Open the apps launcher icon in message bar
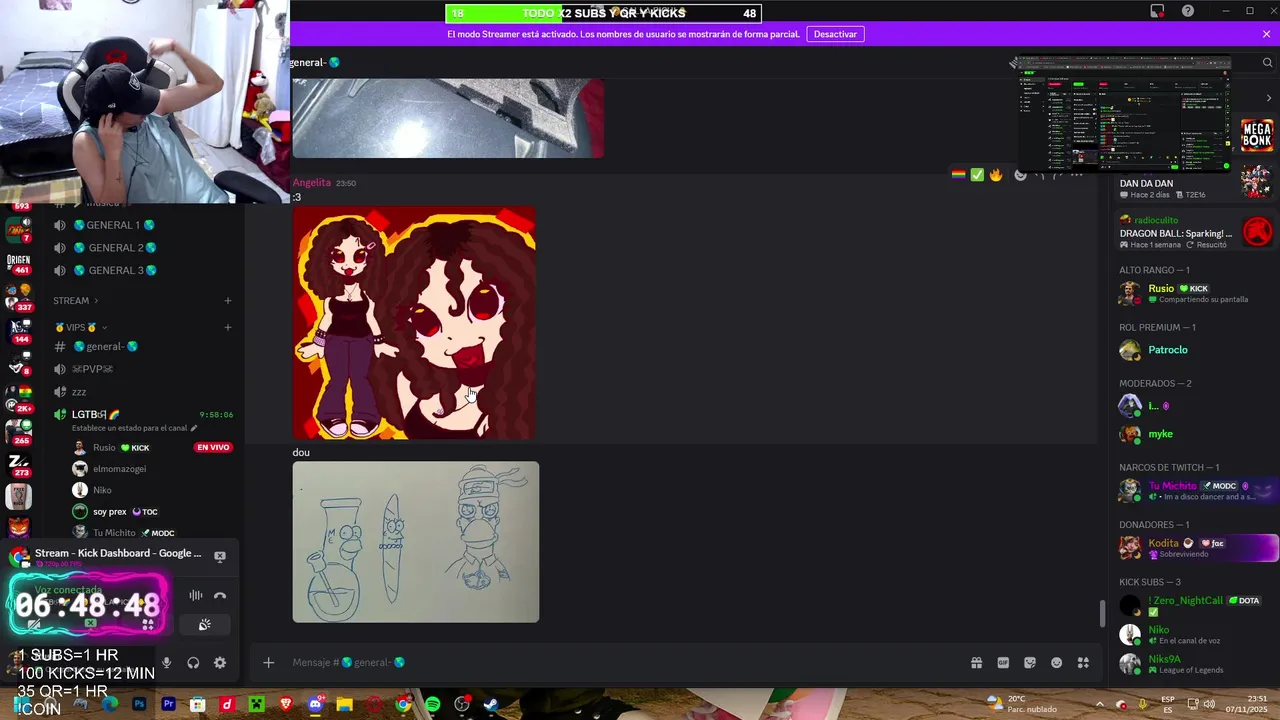Screen dimensions: 1280x720 click(x=1083, y=662)
